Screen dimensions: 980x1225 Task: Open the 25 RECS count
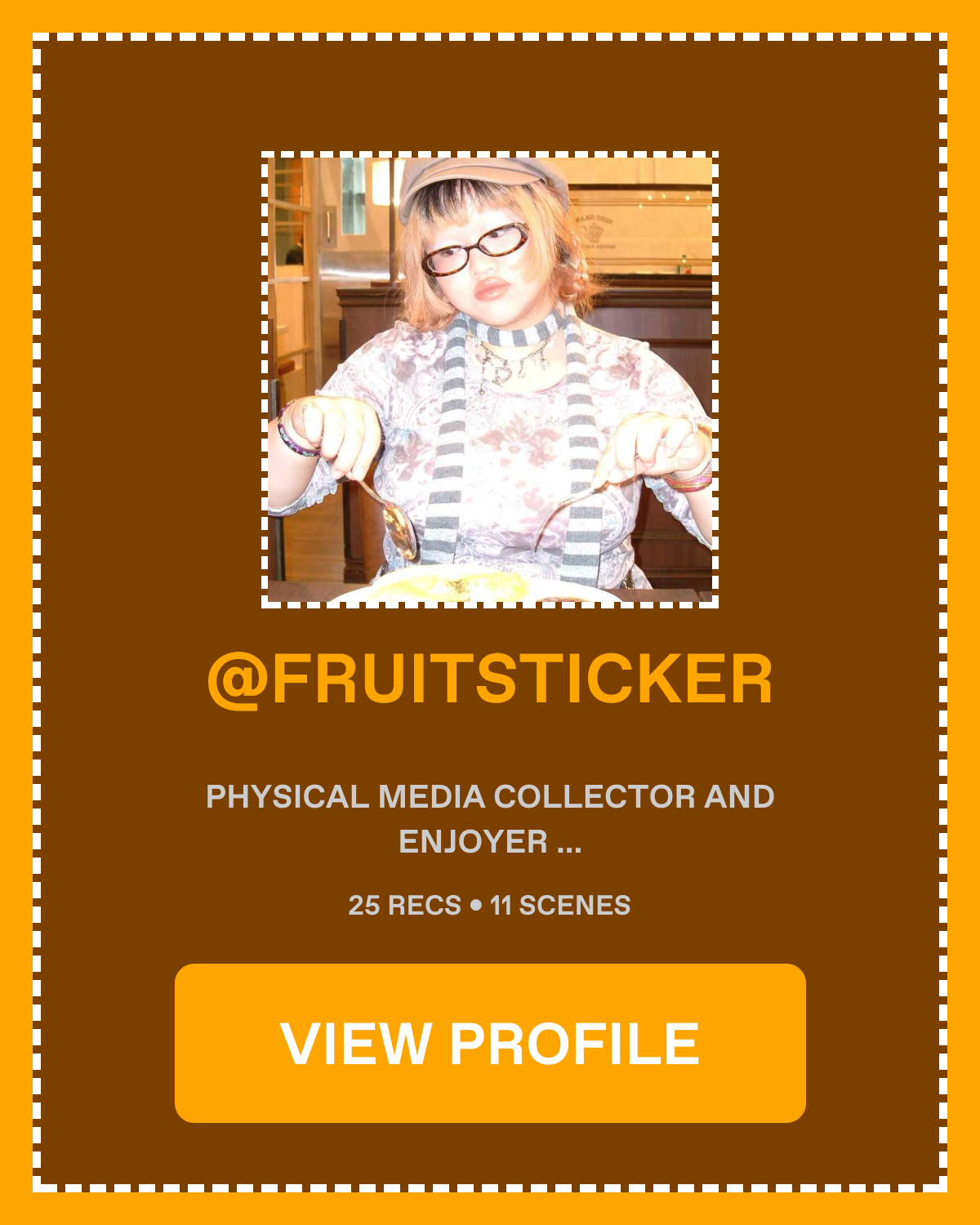tap(404, 905)
